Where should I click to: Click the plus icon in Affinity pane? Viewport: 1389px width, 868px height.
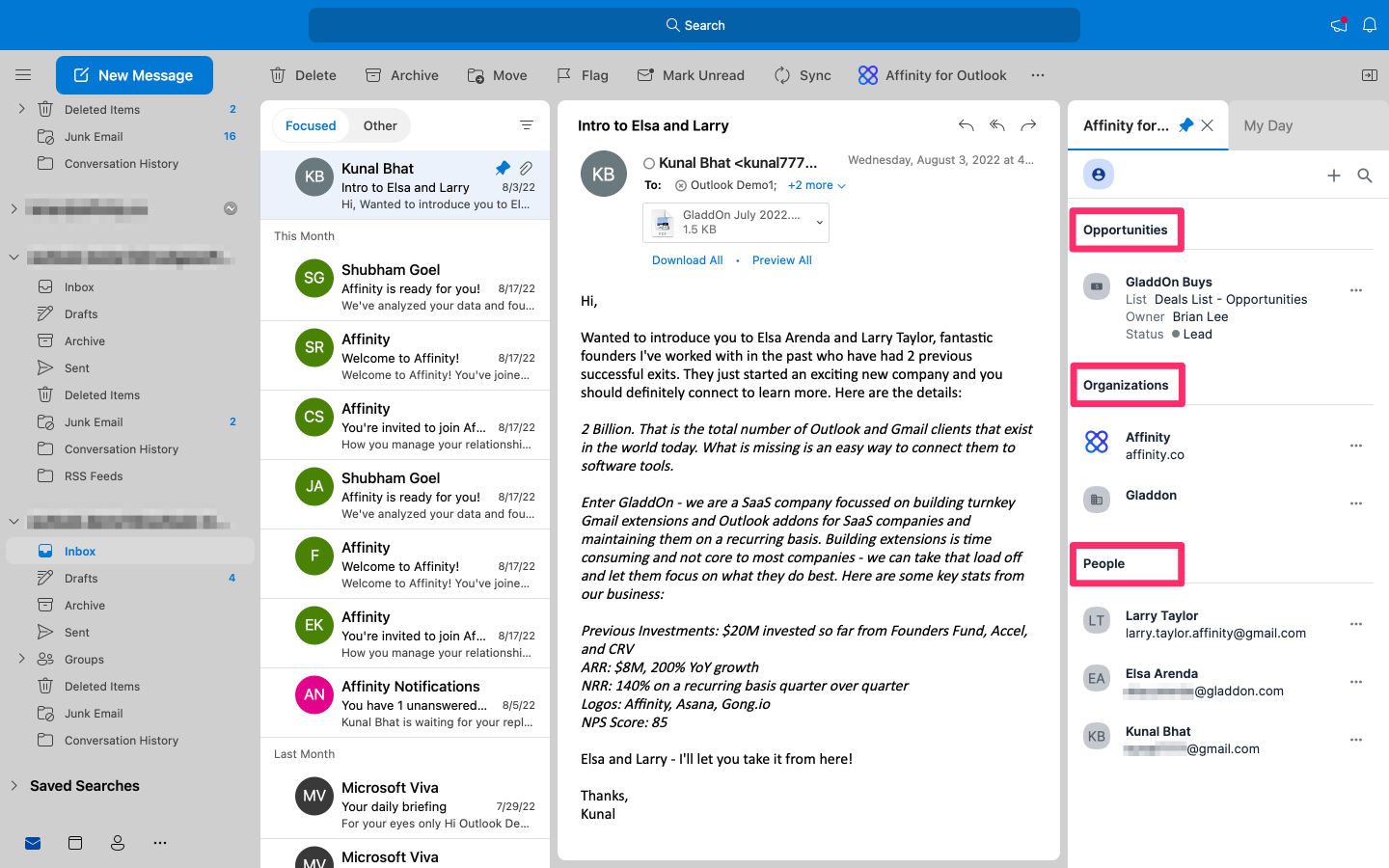pyautogui.click(x=1334, y=176)
